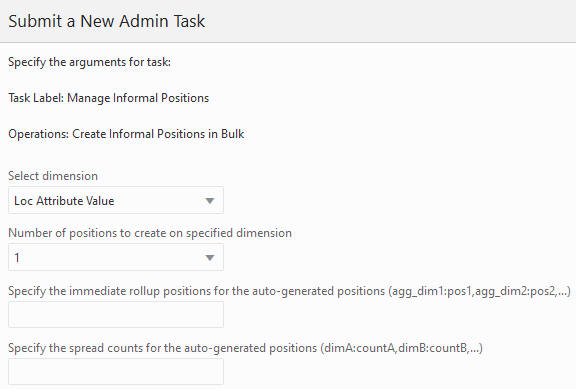
Task: Open the Select dimension dropdown arrow
Action: click(210, 201)
